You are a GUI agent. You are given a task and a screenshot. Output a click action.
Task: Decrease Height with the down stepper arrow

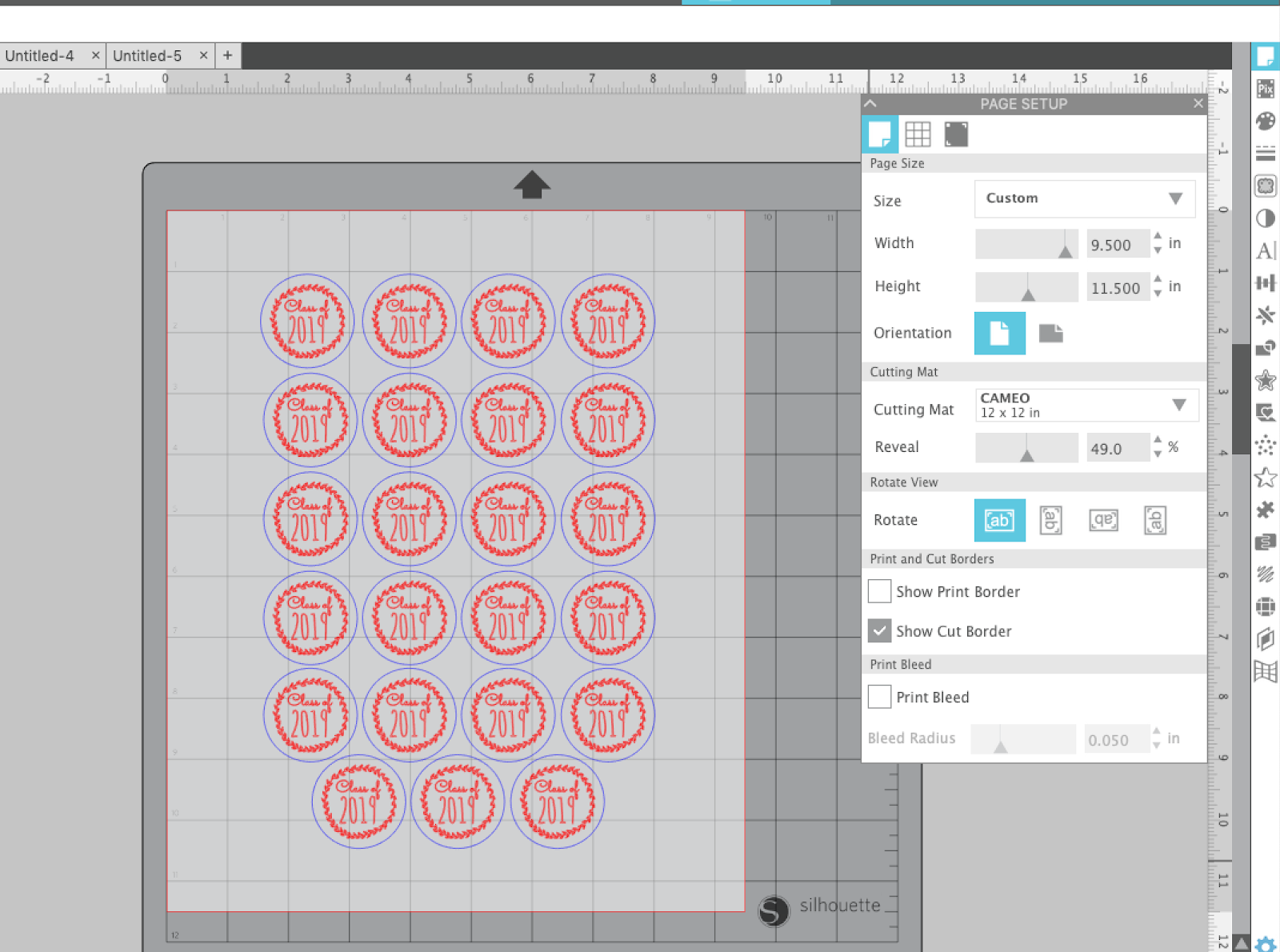coord(1158,294)
